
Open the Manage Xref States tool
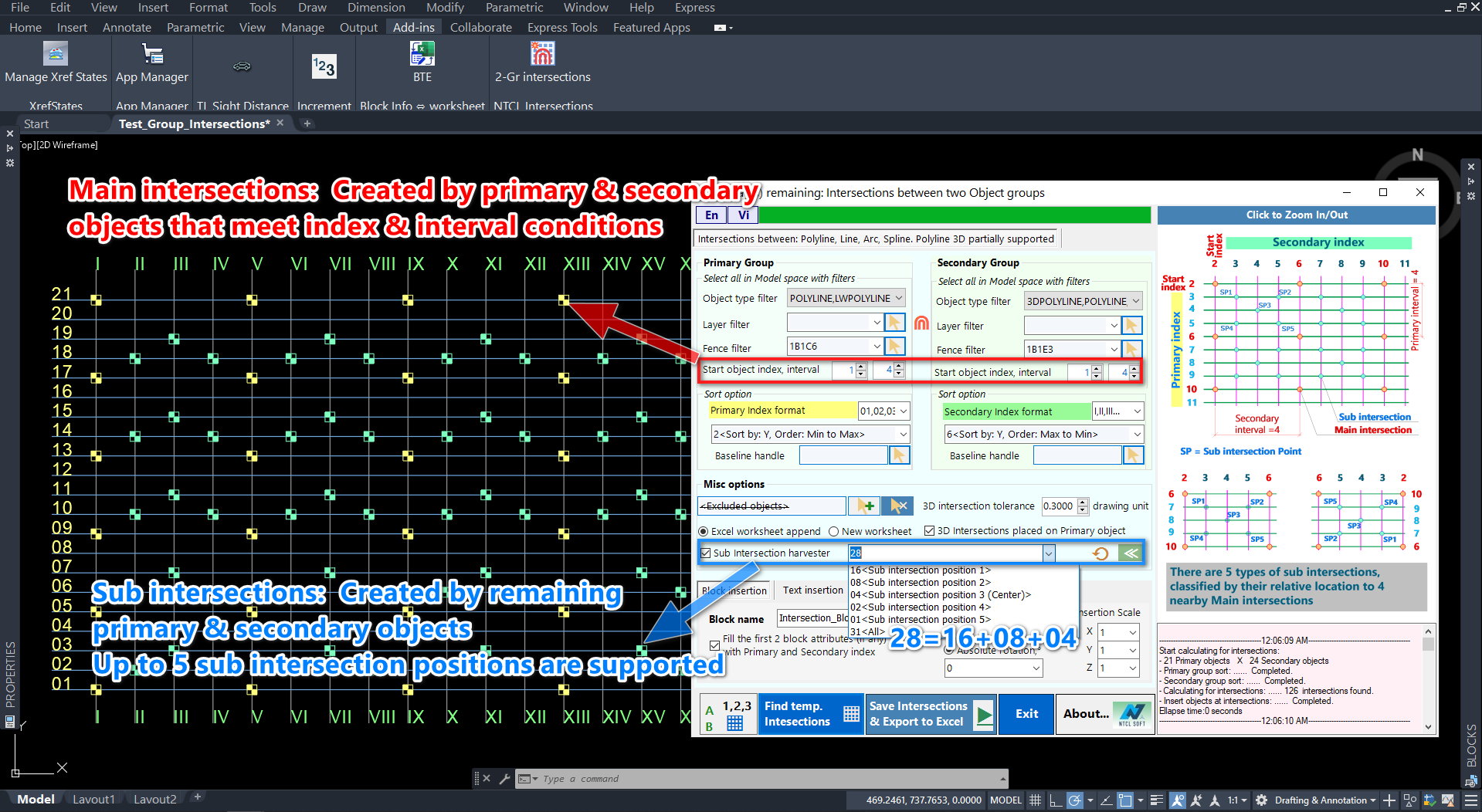[x=56, y=63]
